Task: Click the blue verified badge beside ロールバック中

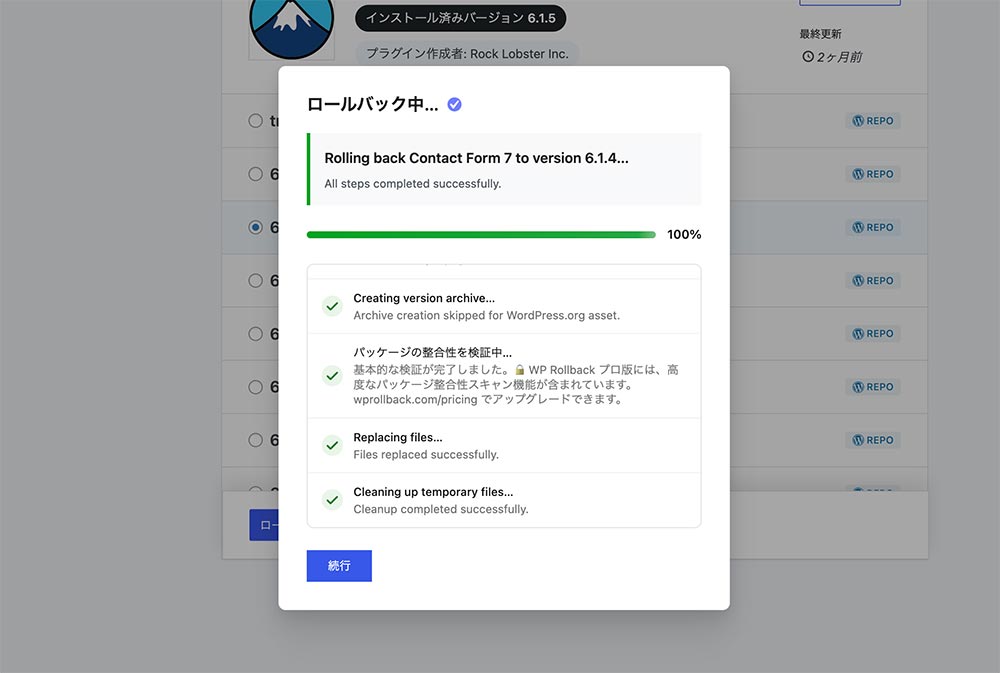Action: (x=454, y=104)
